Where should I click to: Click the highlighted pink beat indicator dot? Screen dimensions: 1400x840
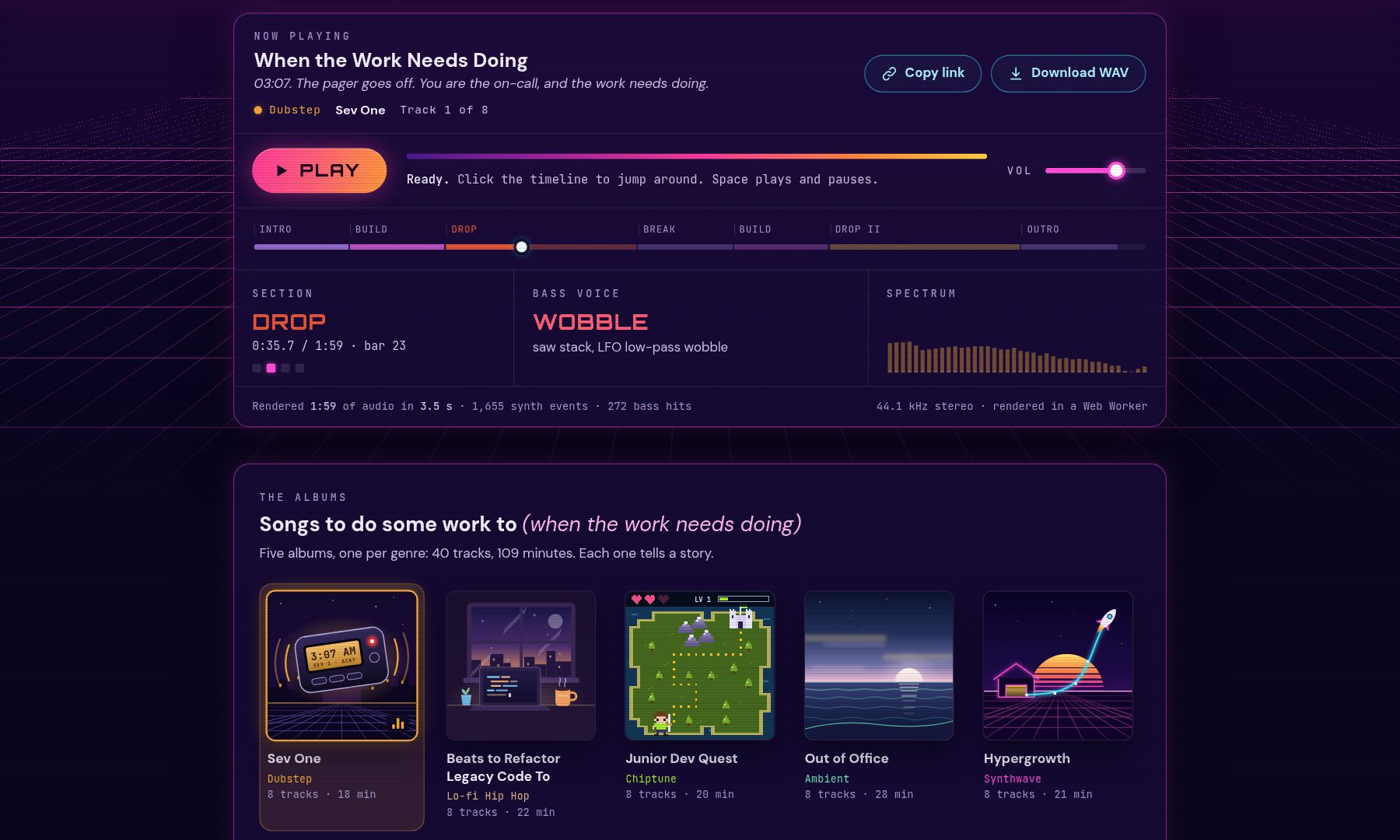pos(271,368)
